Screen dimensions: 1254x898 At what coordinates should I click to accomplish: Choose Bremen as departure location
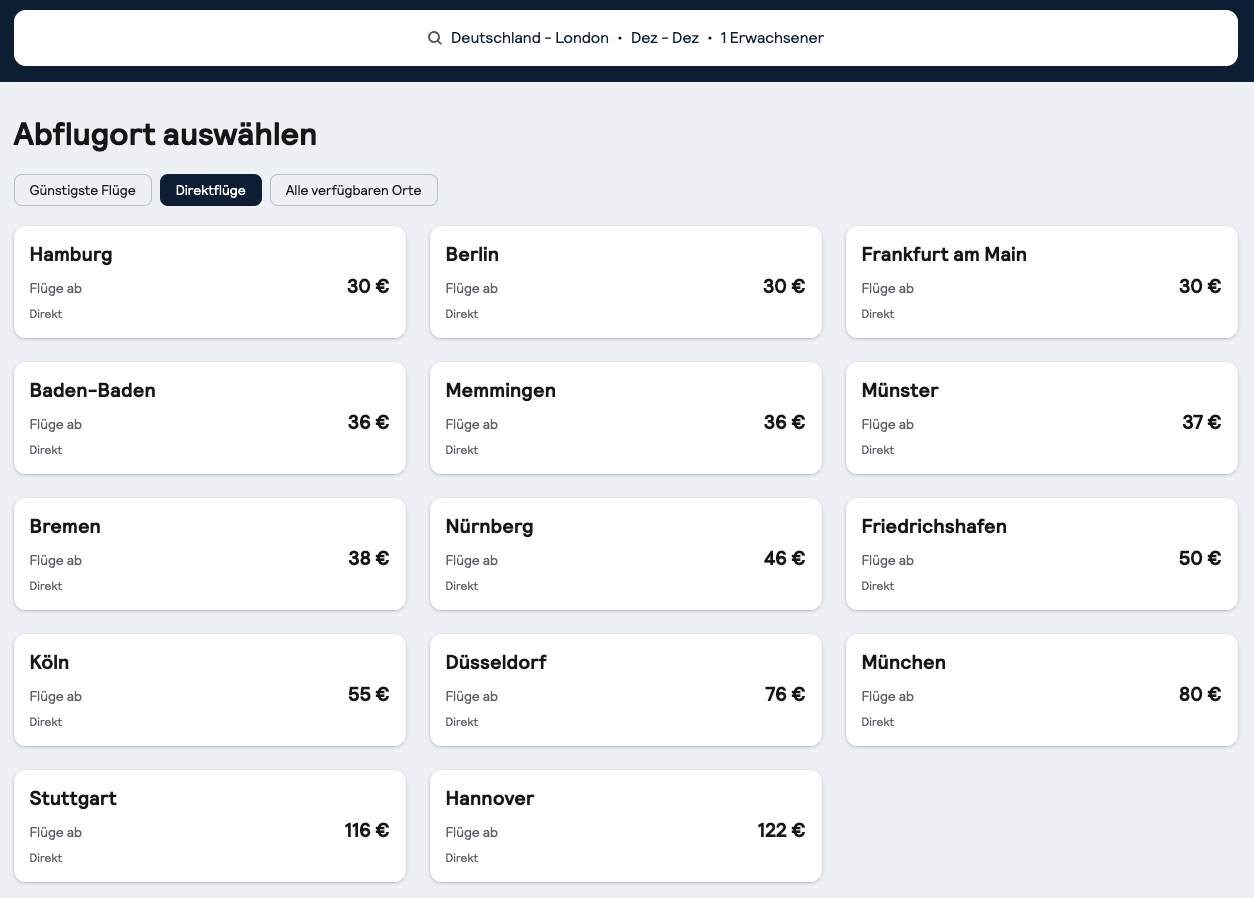209,554
